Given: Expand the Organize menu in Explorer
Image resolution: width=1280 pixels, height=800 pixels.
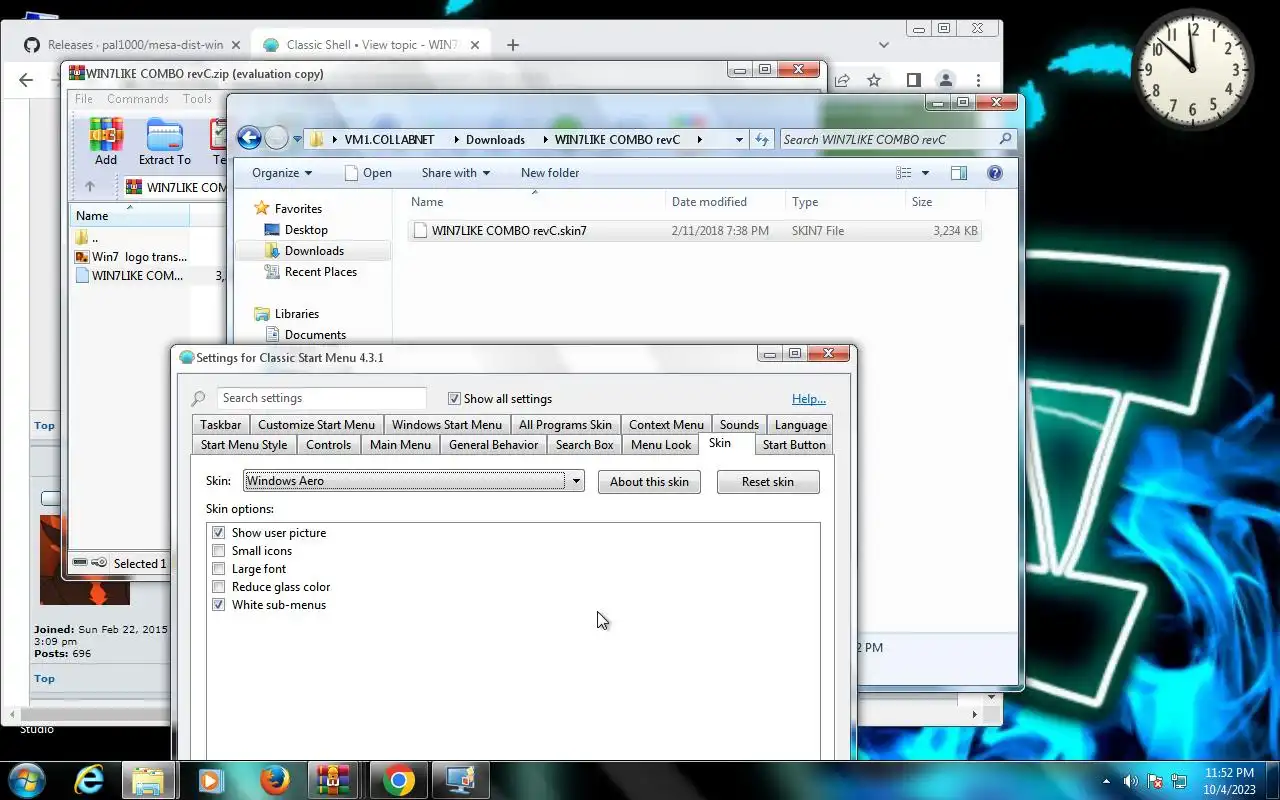Looking at the screenshot, I should (x=282, y=173).
